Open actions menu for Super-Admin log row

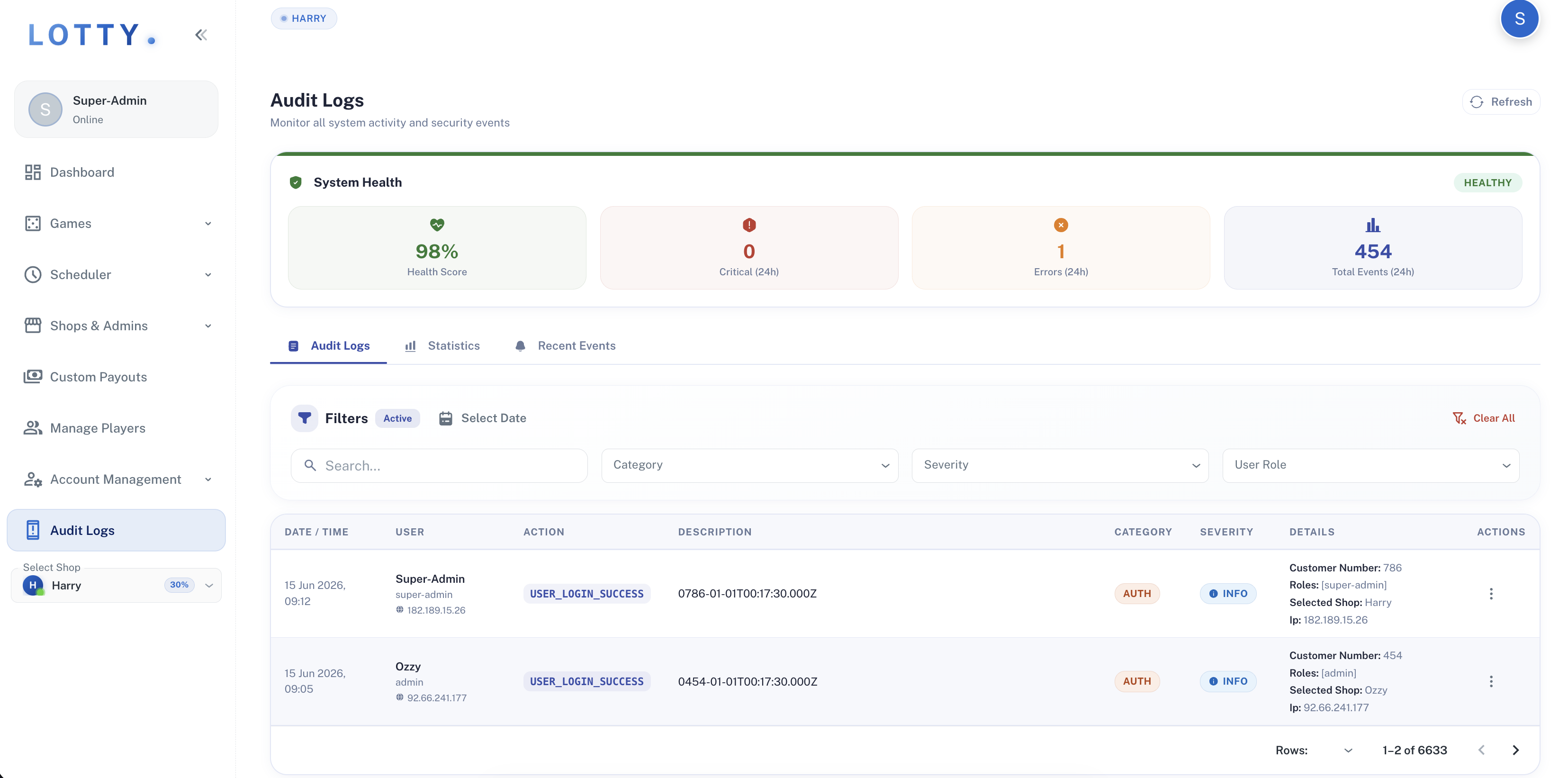coord(1491,594)
